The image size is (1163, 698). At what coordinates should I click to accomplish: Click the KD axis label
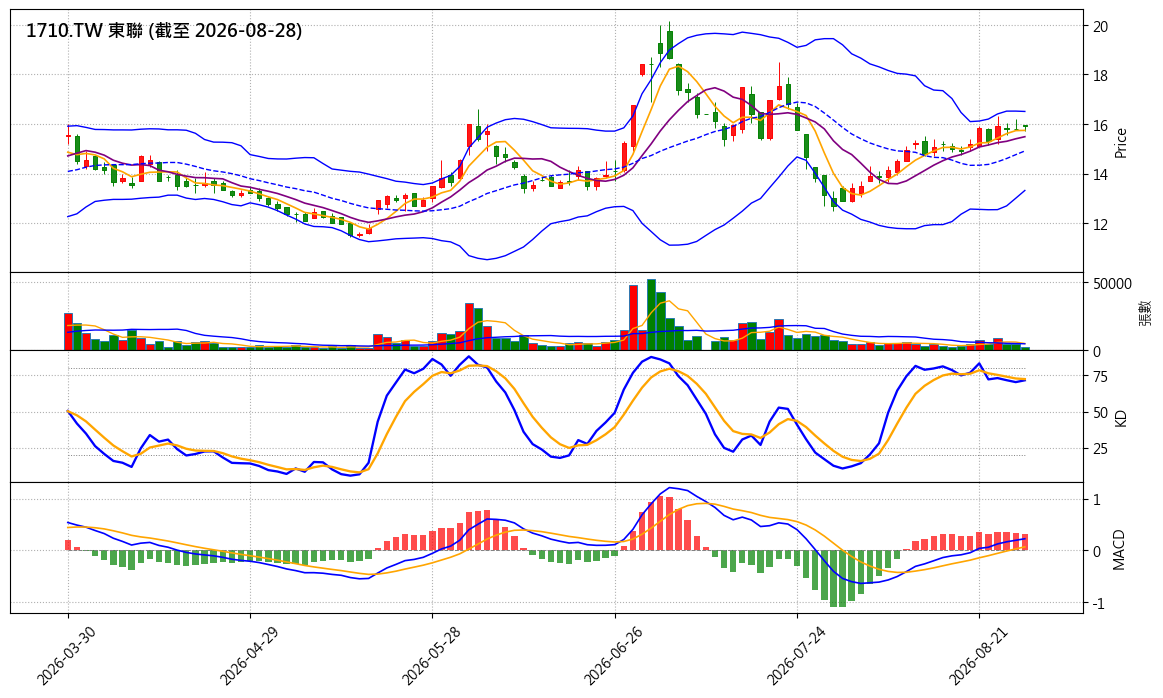pos(1121,418)
